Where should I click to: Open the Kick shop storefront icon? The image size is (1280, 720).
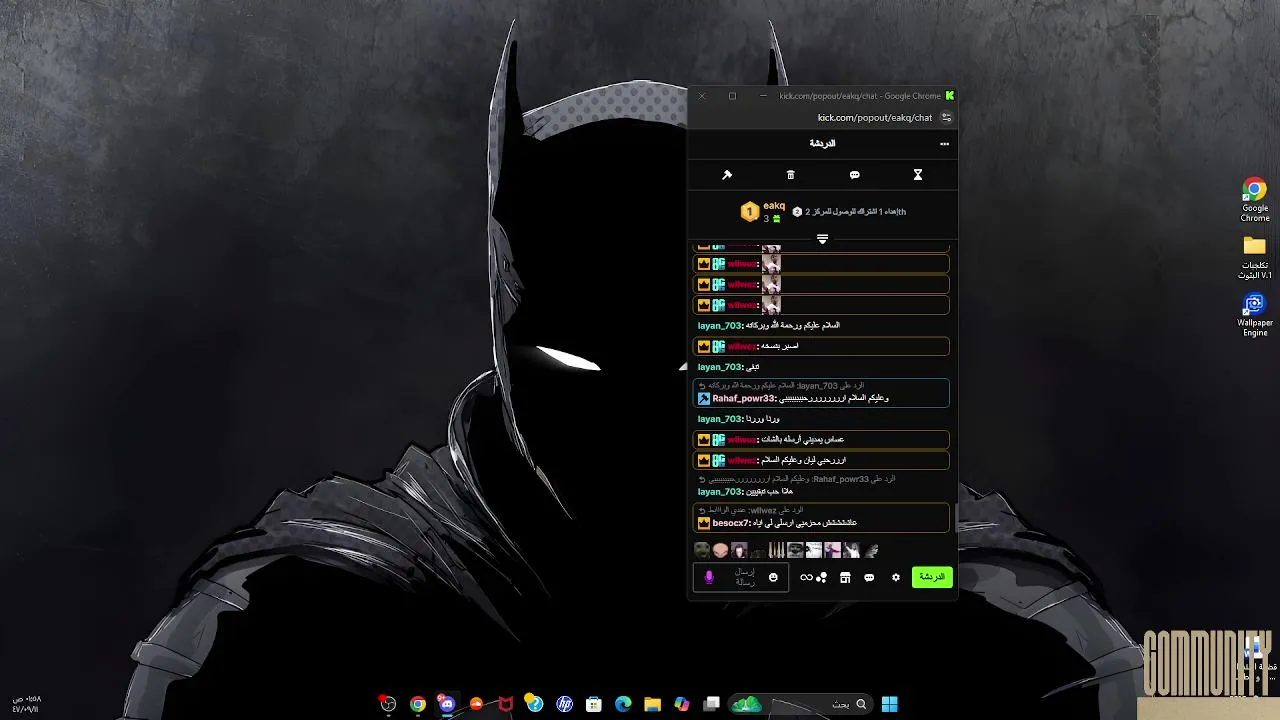click(x=845, y=577)
